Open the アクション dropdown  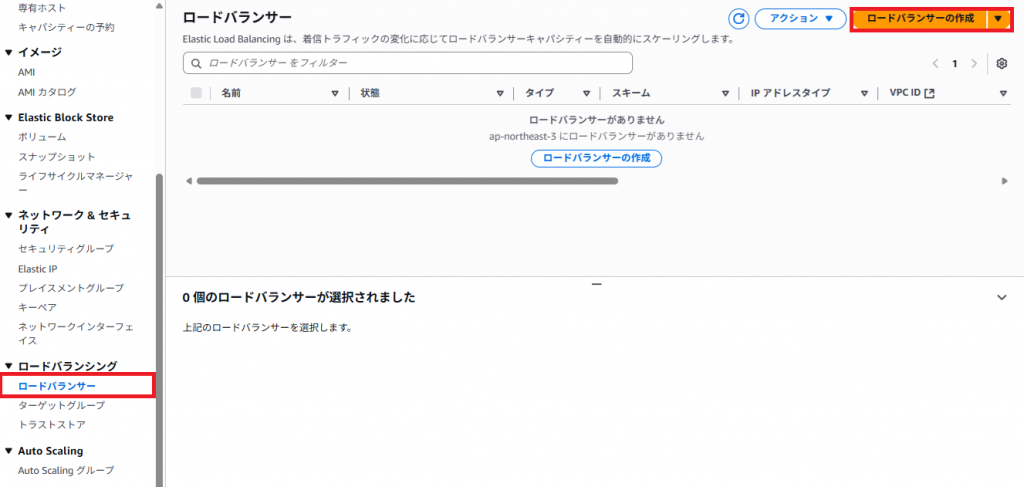[x=801, y=19]
